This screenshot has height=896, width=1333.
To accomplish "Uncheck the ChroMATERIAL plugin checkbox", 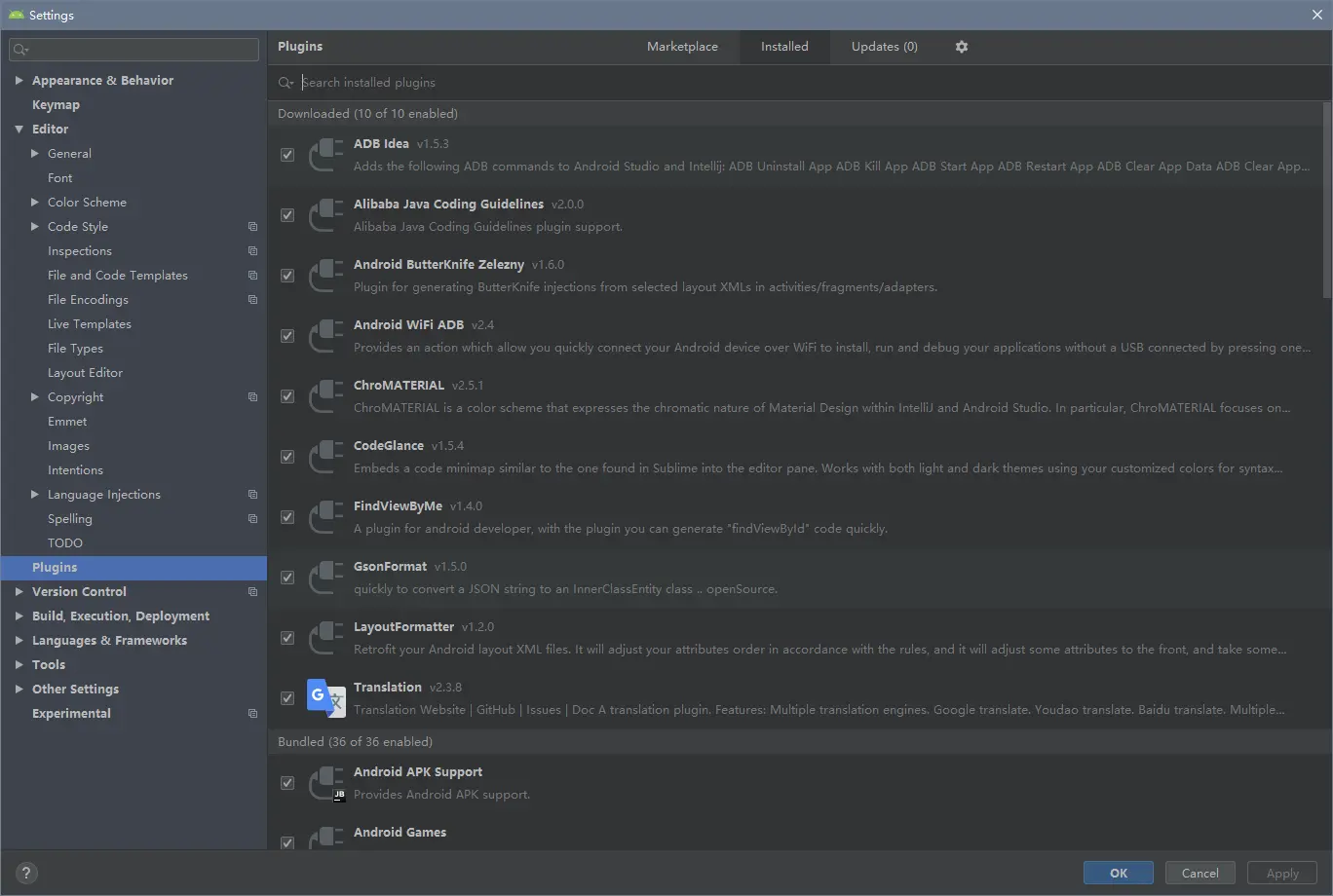I will click(x=287, y=396).
